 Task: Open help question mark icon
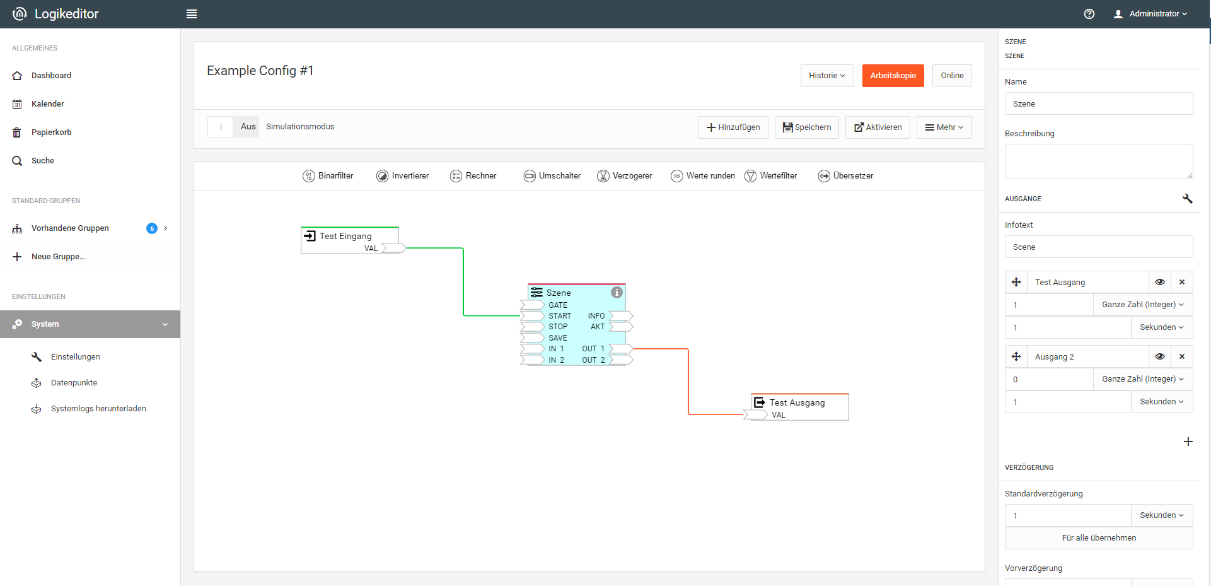coord(1089,14)
